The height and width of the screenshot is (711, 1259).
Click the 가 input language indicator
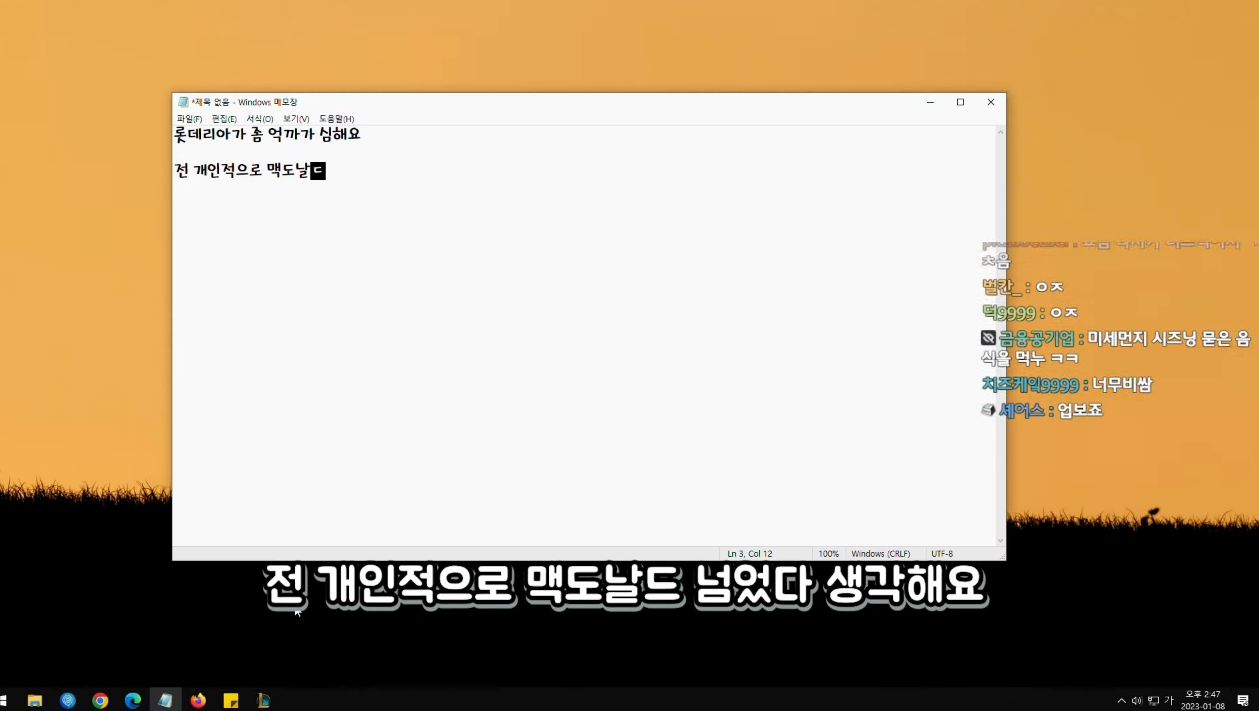point(1169,700)
